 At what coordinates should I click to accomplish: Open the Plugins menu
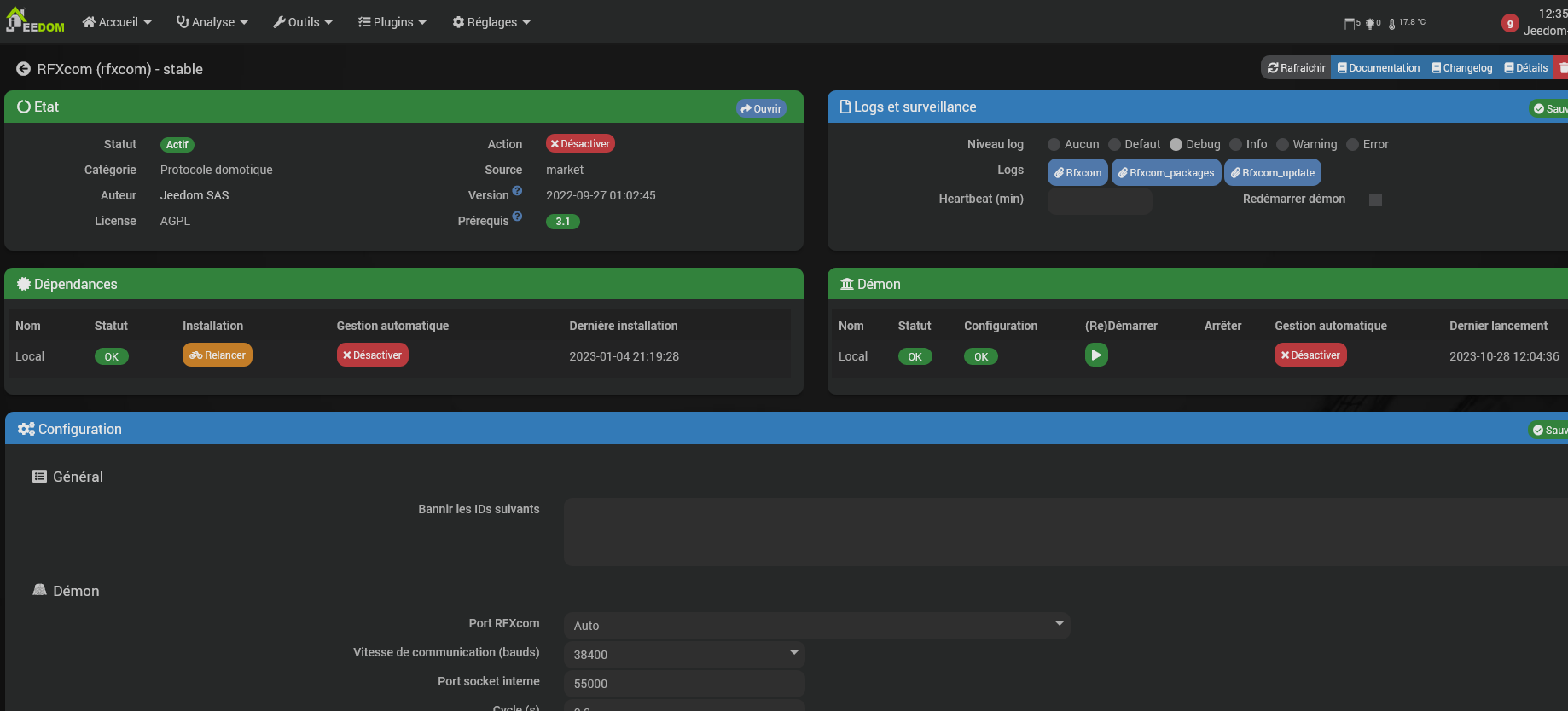coord(392,22)
